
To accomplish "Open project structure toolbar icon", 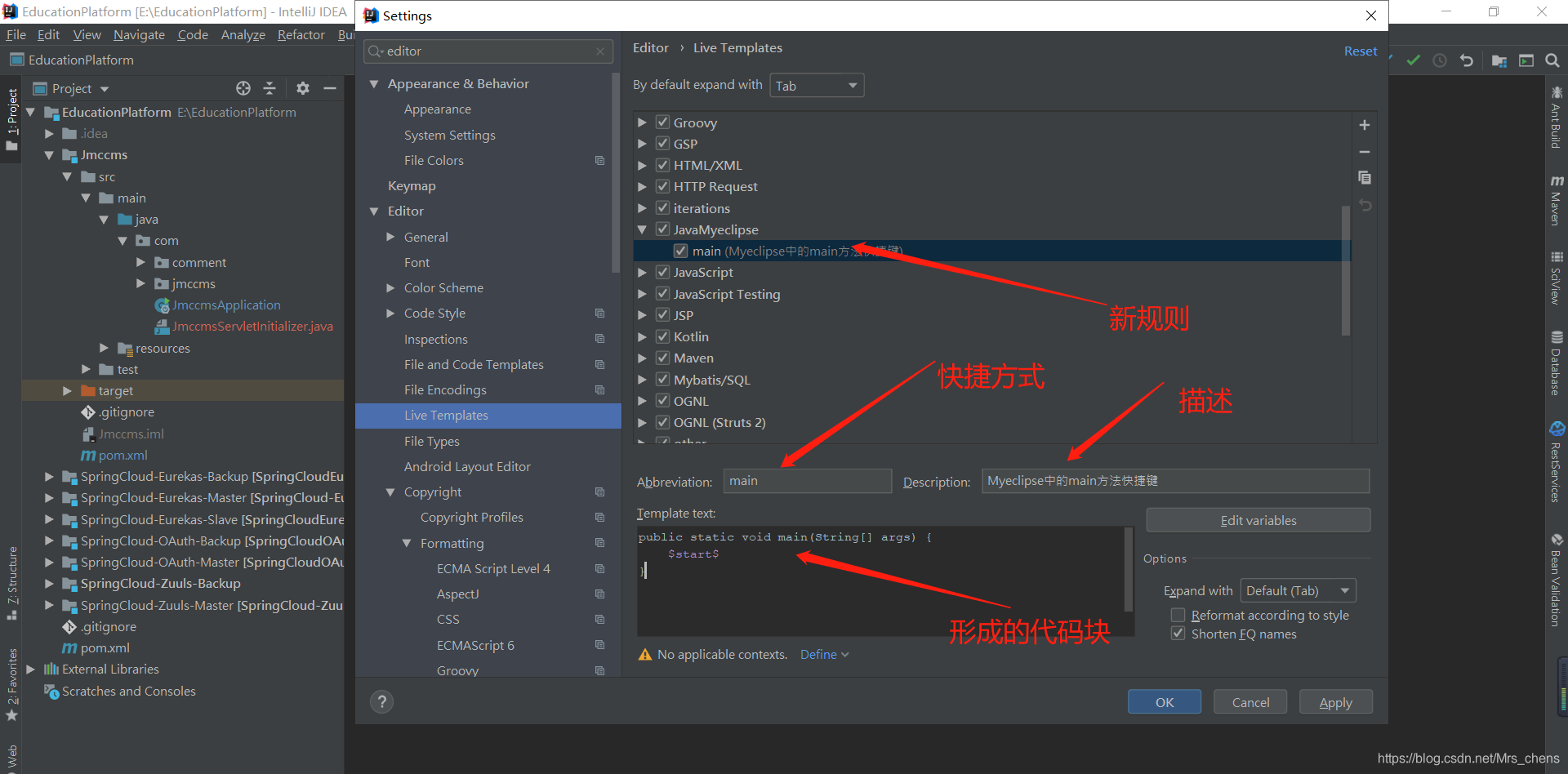I will coord(1499,60).
